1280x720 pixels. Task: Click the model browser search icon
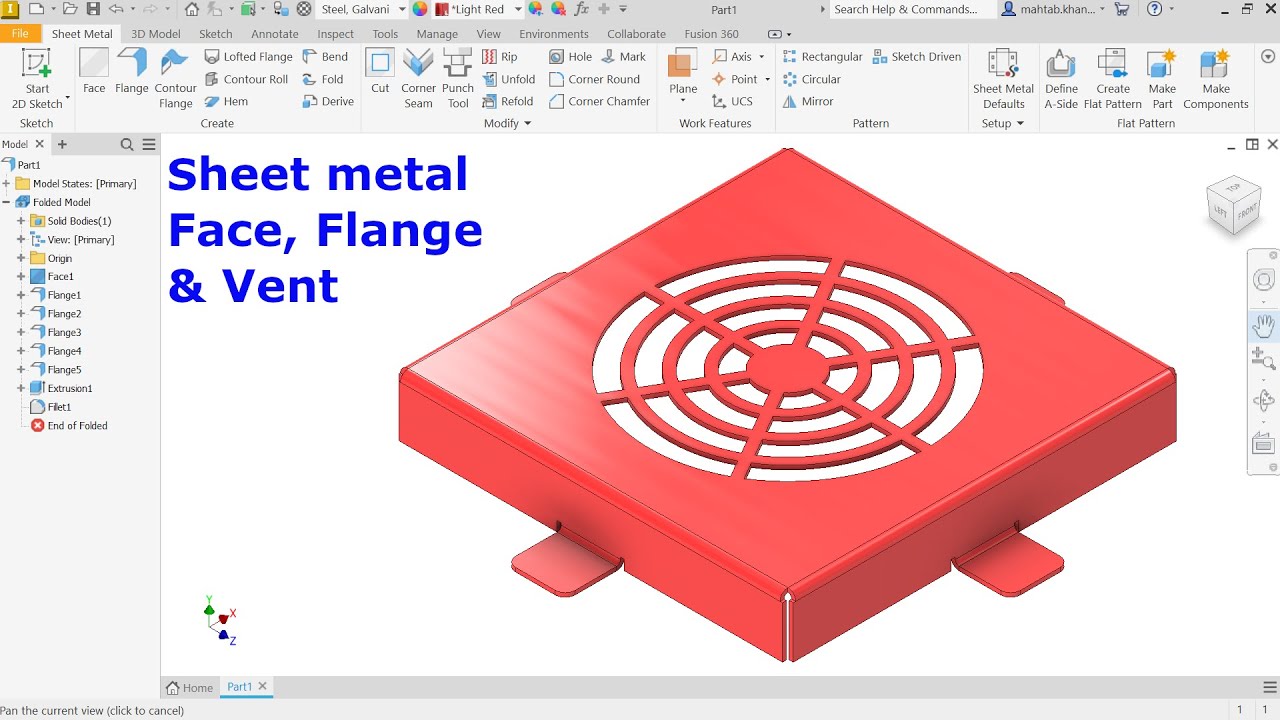click(x=127, y=144)
